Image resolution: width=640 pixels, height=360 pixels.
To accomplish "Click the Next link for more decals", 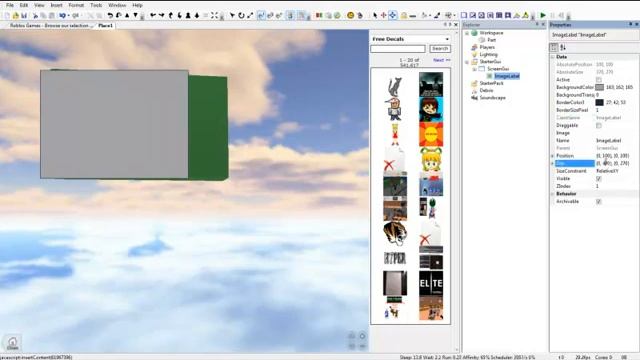I will click(442, 60).
